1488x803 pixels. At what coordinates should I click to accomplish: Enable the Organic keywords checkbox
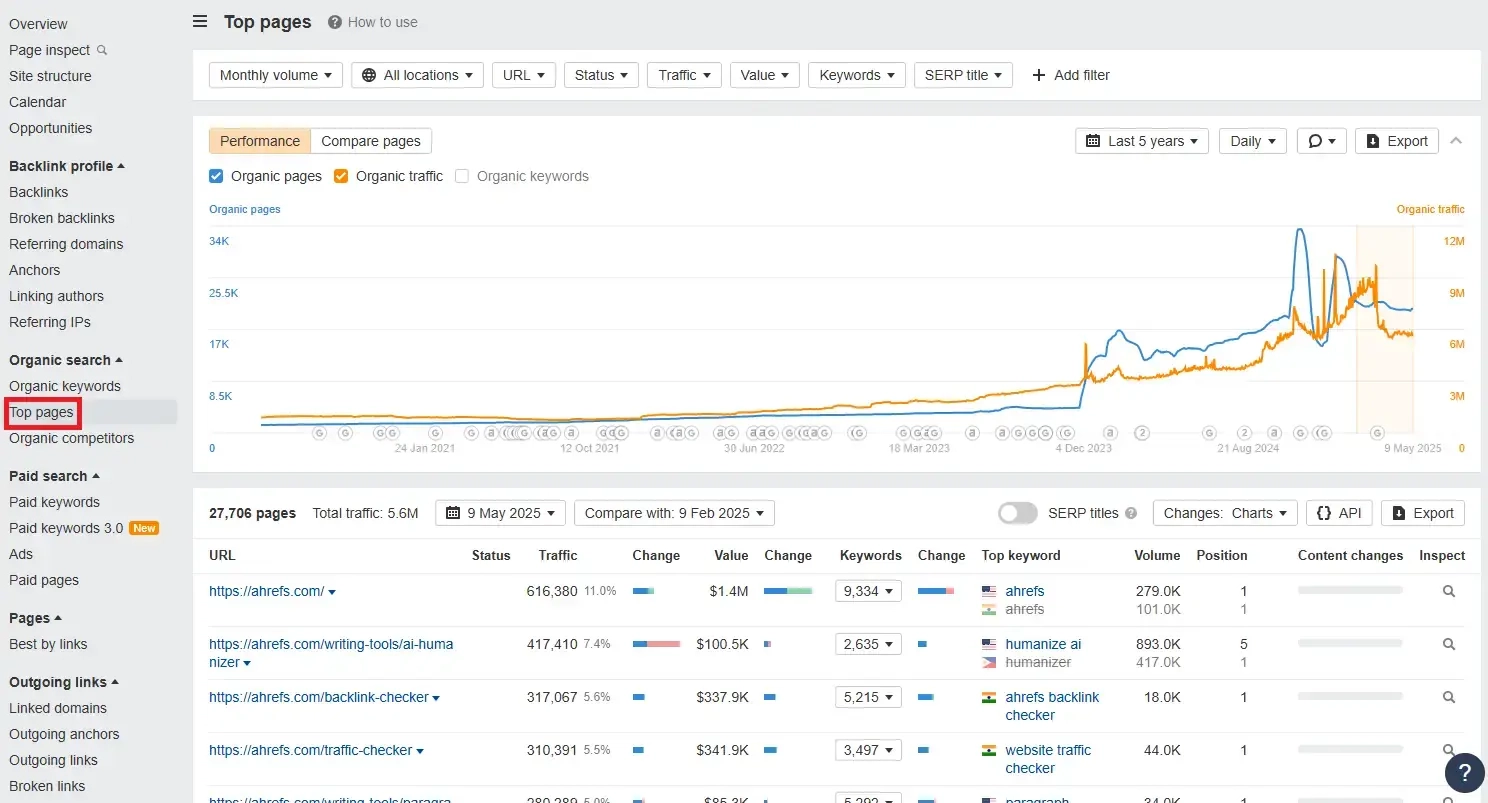(462, 176)
